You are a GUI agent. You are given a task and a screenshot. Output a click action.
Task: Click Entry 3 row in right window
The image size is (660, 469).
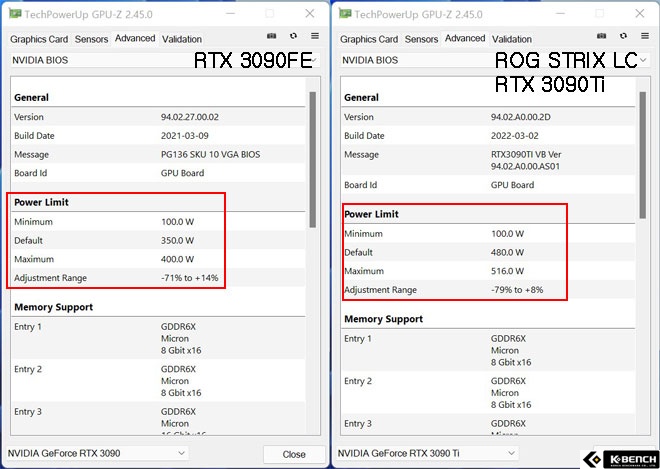pos(488,424)
